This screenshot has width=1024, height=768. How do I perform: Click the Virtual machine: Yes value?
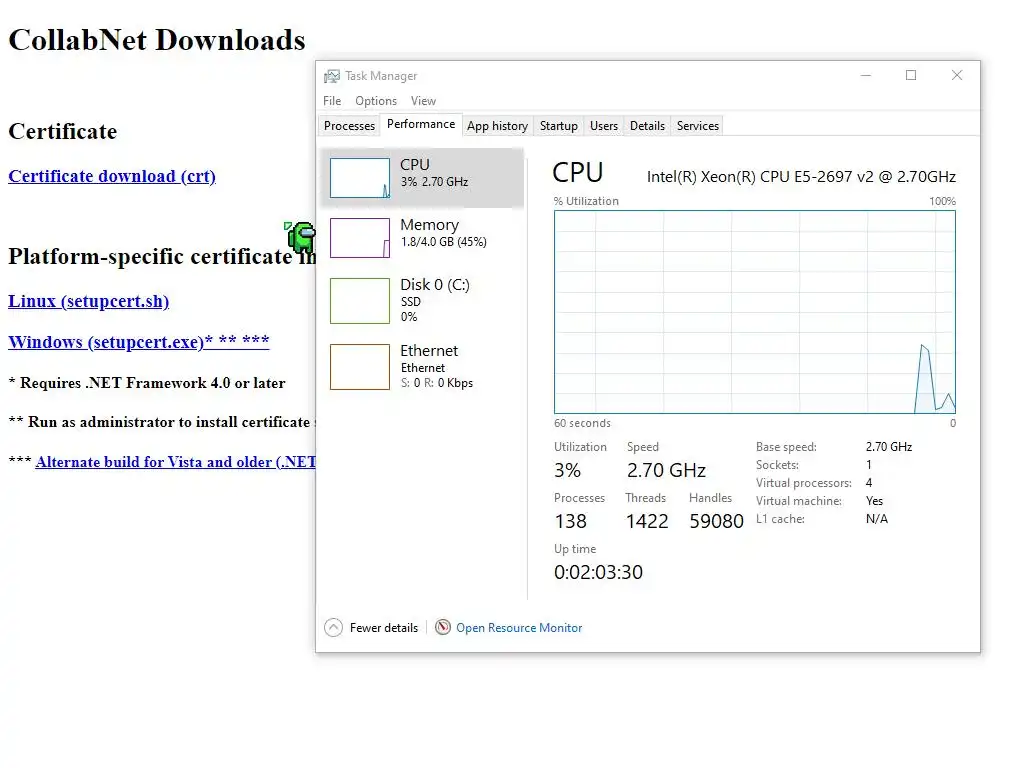(x=874, y=501)
